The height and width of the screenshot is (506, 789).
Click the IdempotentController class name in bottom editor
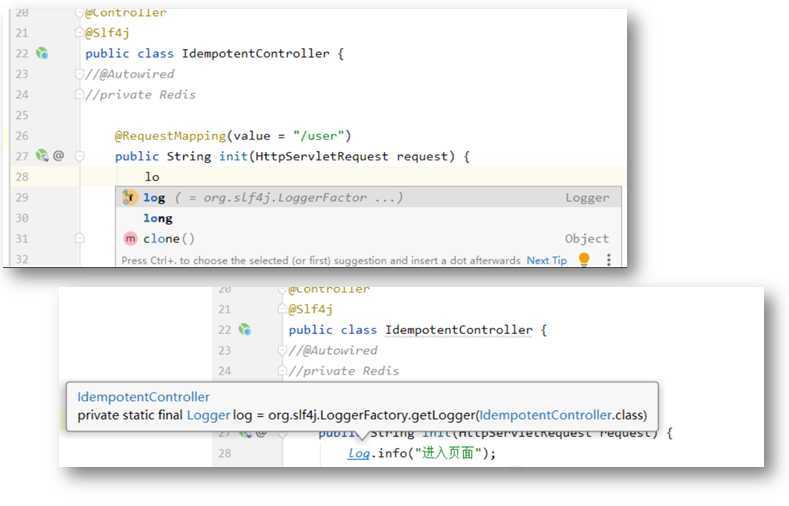point(459,330)
